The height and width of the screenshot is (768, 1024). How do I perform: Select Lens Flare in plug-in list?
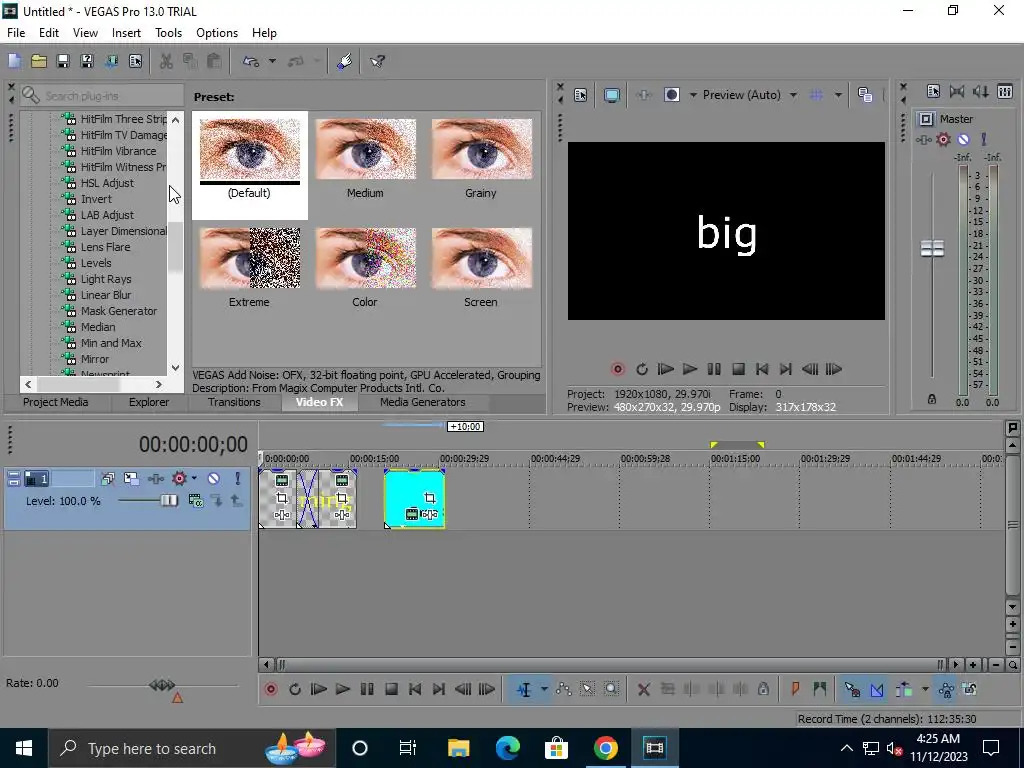(x=105, y=247)
